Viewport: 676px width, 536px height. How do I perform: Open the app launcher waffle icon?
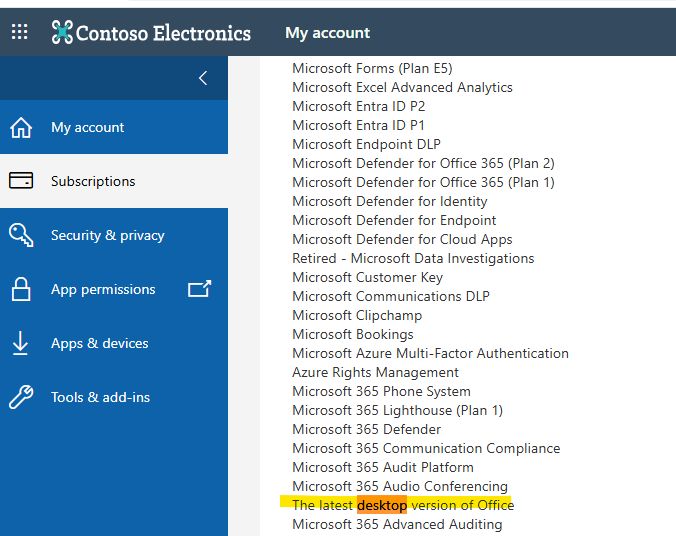tap(20, 33)
